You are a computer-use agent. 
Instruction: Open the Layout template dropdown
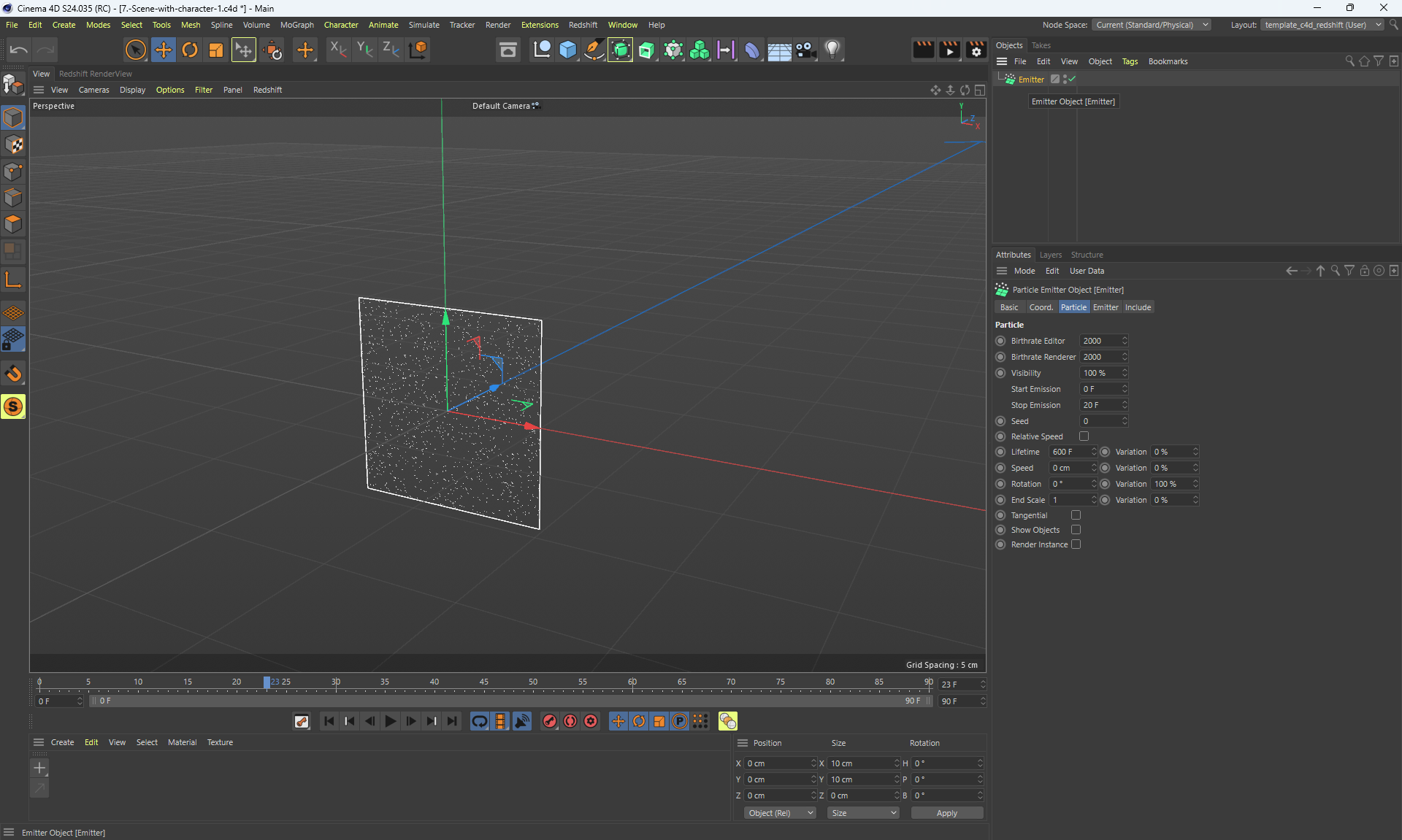(1322, 25)
